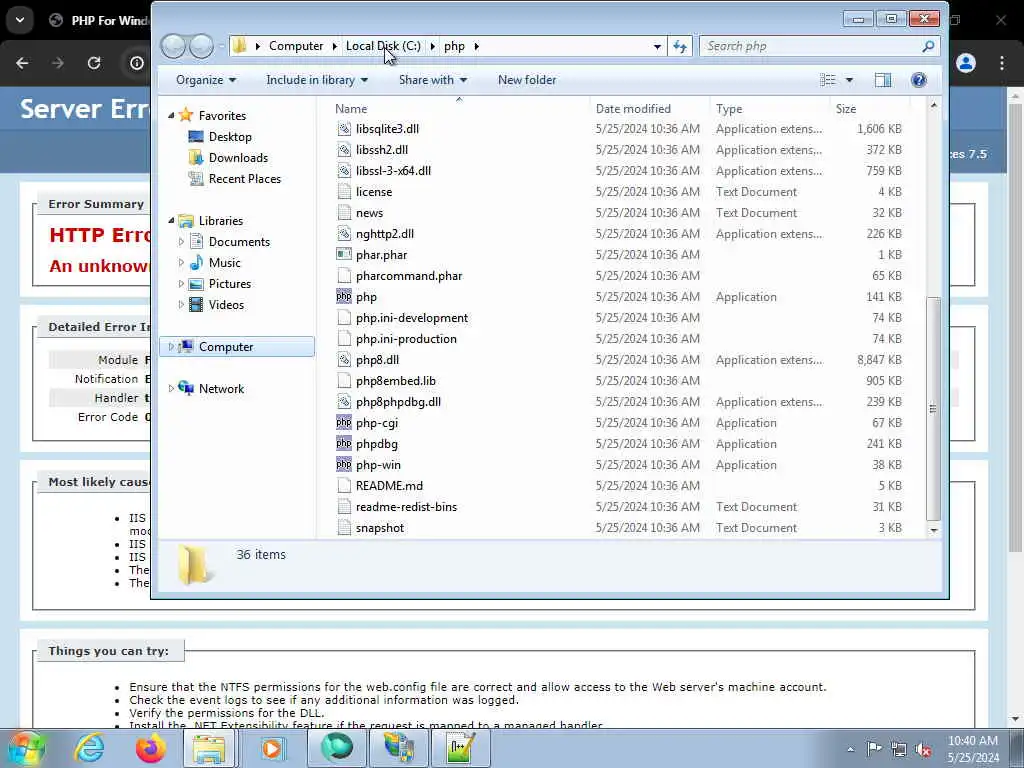
Task: Select the phar.phar file icon
Action: (x=344, y=255)
